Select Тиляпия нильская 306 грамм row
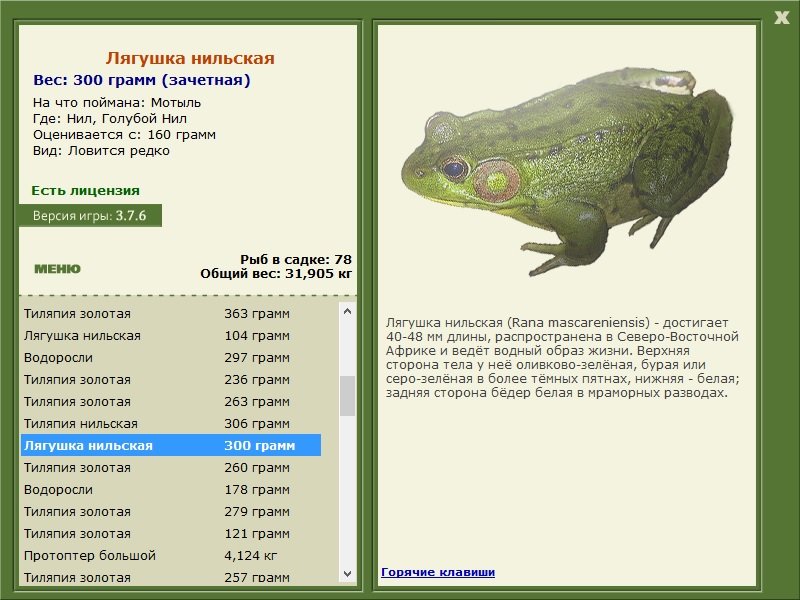Image resolution: width=800 pixels, height=600 pixels. pos(170,423)
